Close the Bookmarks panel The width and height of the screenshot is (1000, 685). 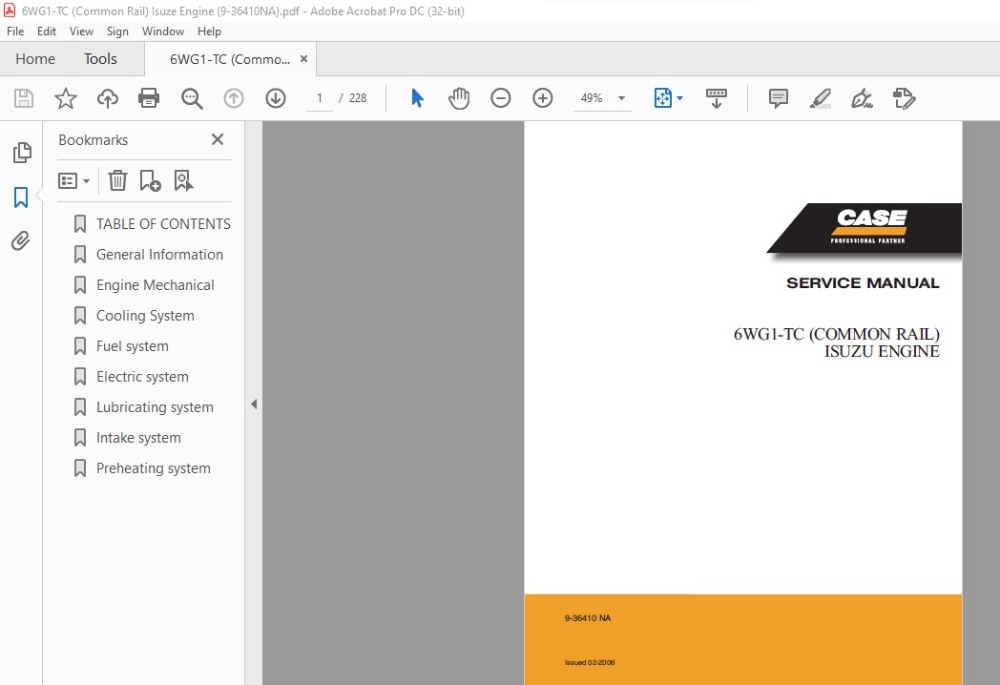(x=217, y=139)
